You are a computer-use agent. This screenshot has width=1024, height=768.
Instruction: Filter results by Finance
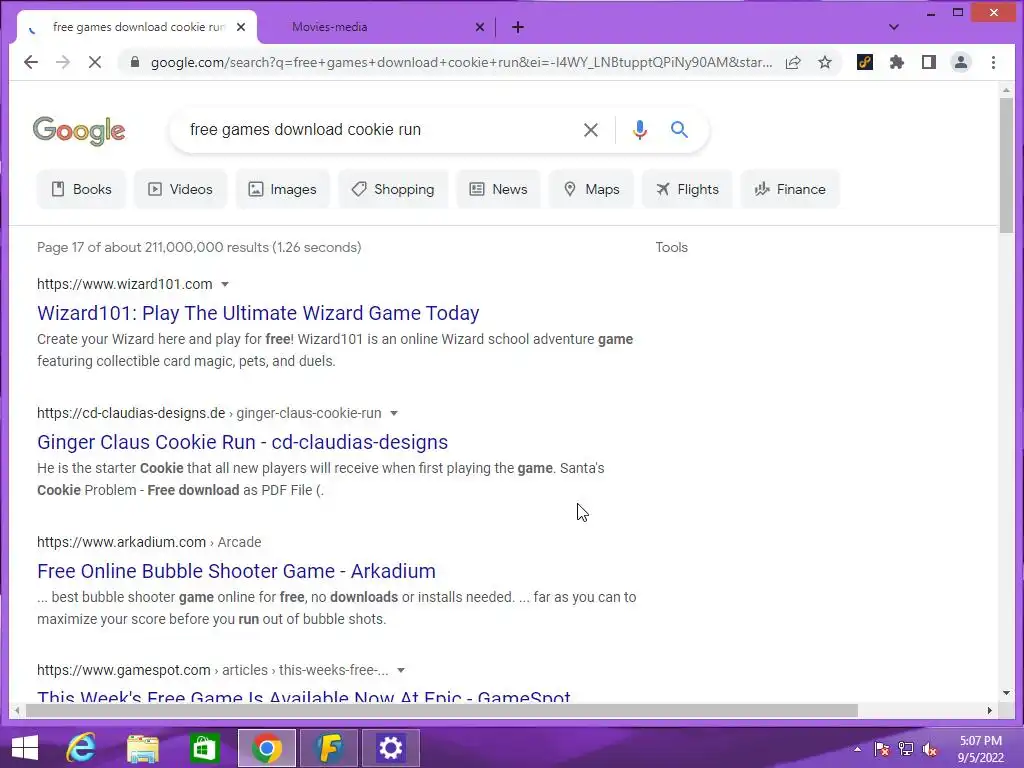(790, 189)
